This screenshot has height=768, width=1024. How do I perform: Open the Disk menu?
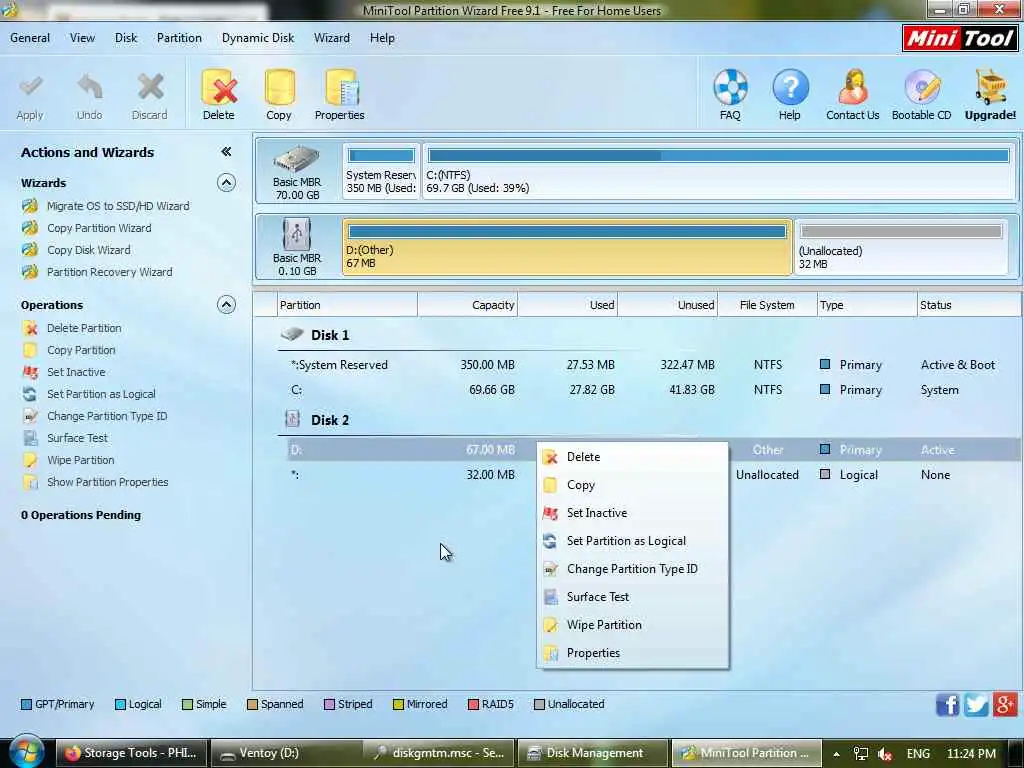tap(126, 38)
